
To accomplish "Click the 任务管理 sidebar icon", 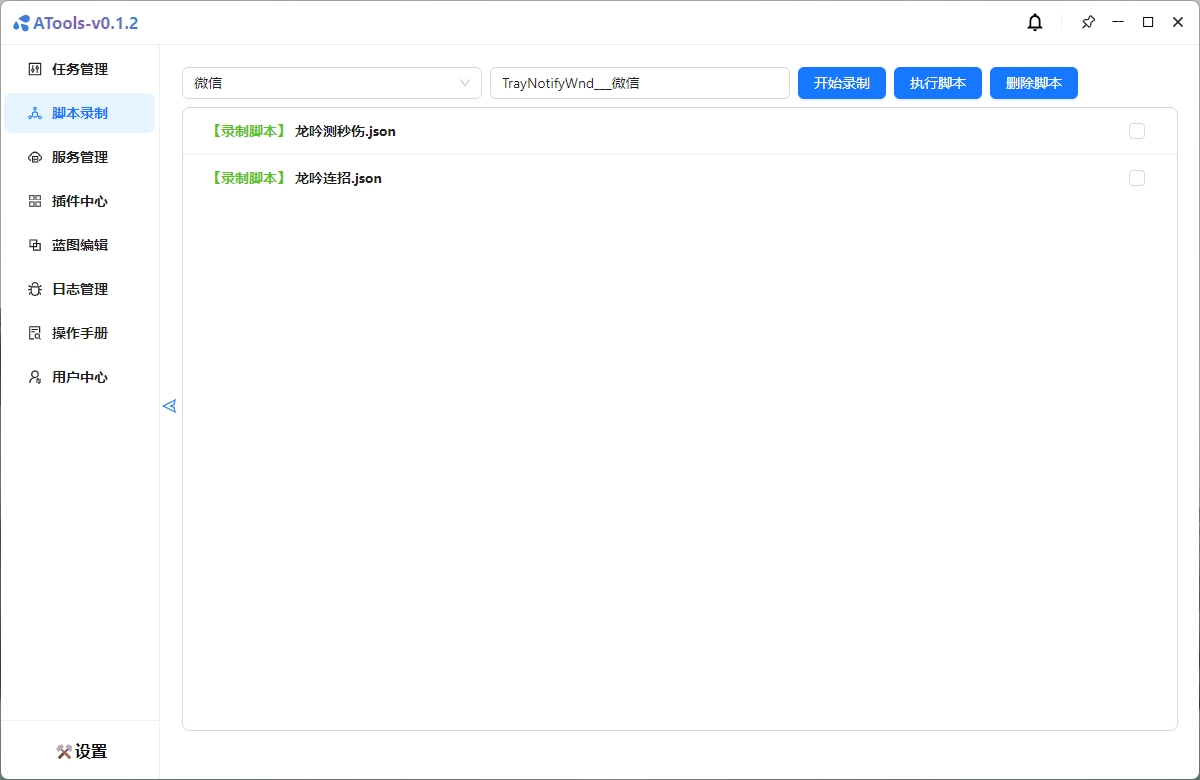I will (x=35, y=69).
